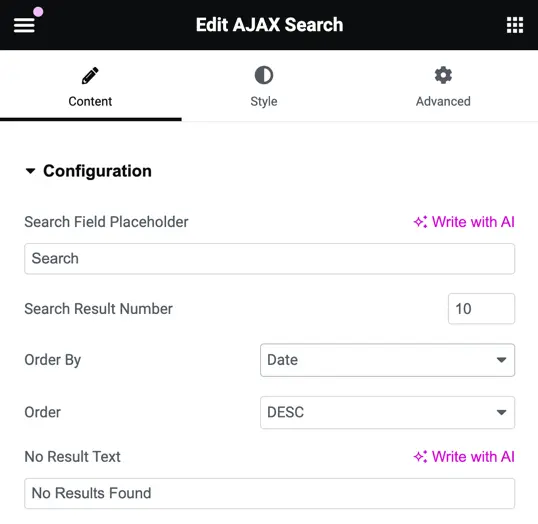The height and width of the screenshot is (524, 538).
Task: Open the widgets grid icon
Action: point(515,25)
